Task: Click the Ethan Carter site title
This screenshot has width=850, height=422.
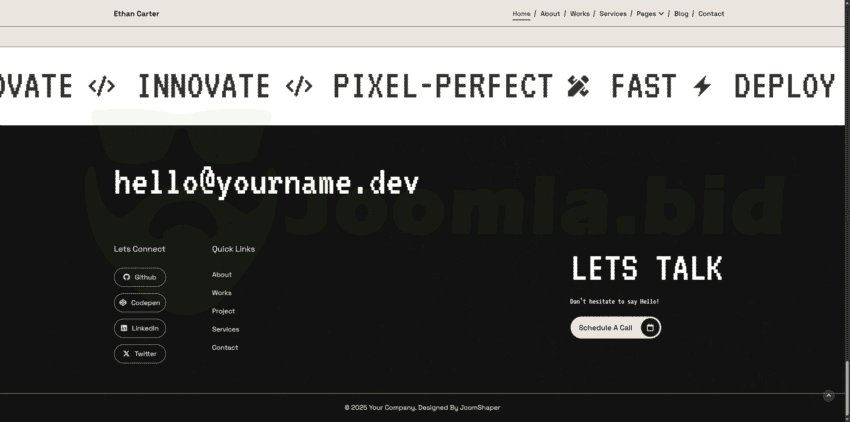Action: click(136, 14)
